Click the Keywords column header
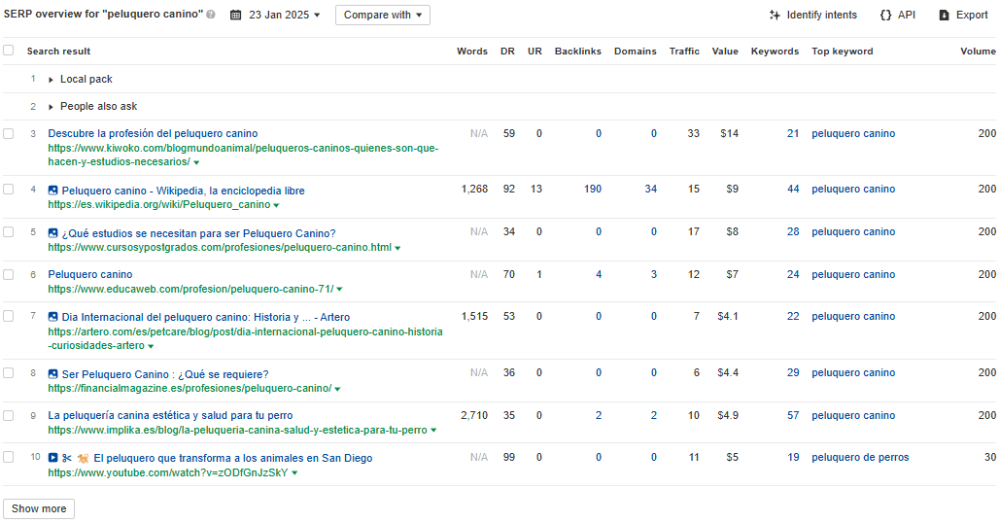Image resolution: width=1000 pixels, height=523 pixels. point(775,51)
